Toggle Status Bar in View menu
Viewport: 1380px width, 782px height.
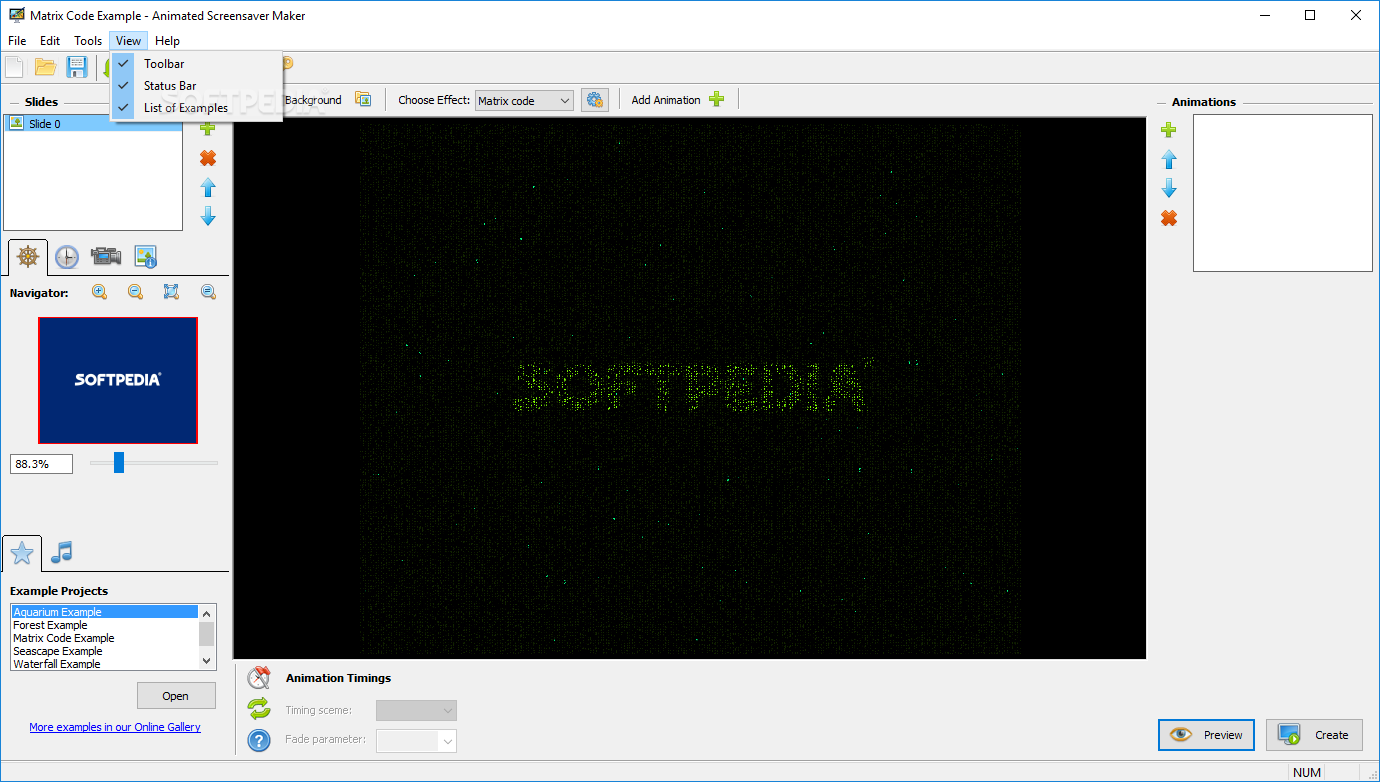point(197,85)
